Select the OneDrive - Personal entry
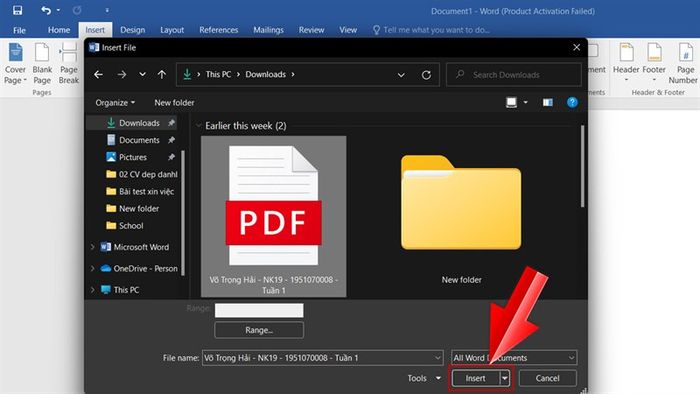 pyautogui.click(x=139, y=268)
